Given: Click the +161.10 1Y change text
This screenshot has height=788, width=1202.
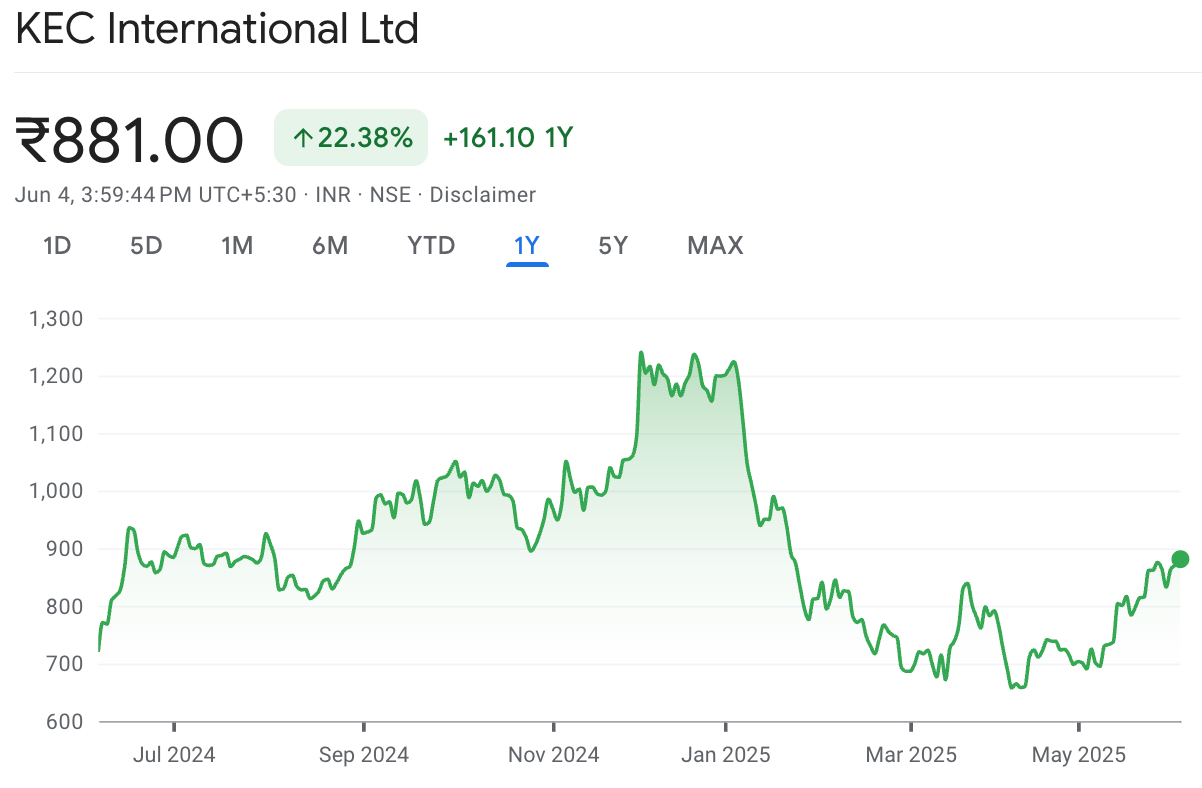Looking at the screenshot, I should click(508, 138).
